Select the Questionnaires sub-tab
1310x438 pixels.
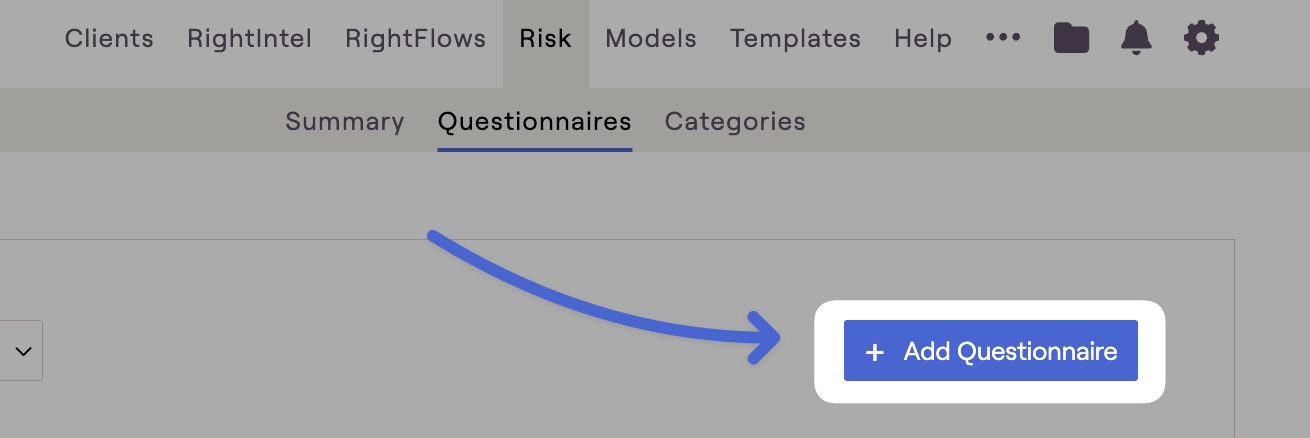(535, 122)
